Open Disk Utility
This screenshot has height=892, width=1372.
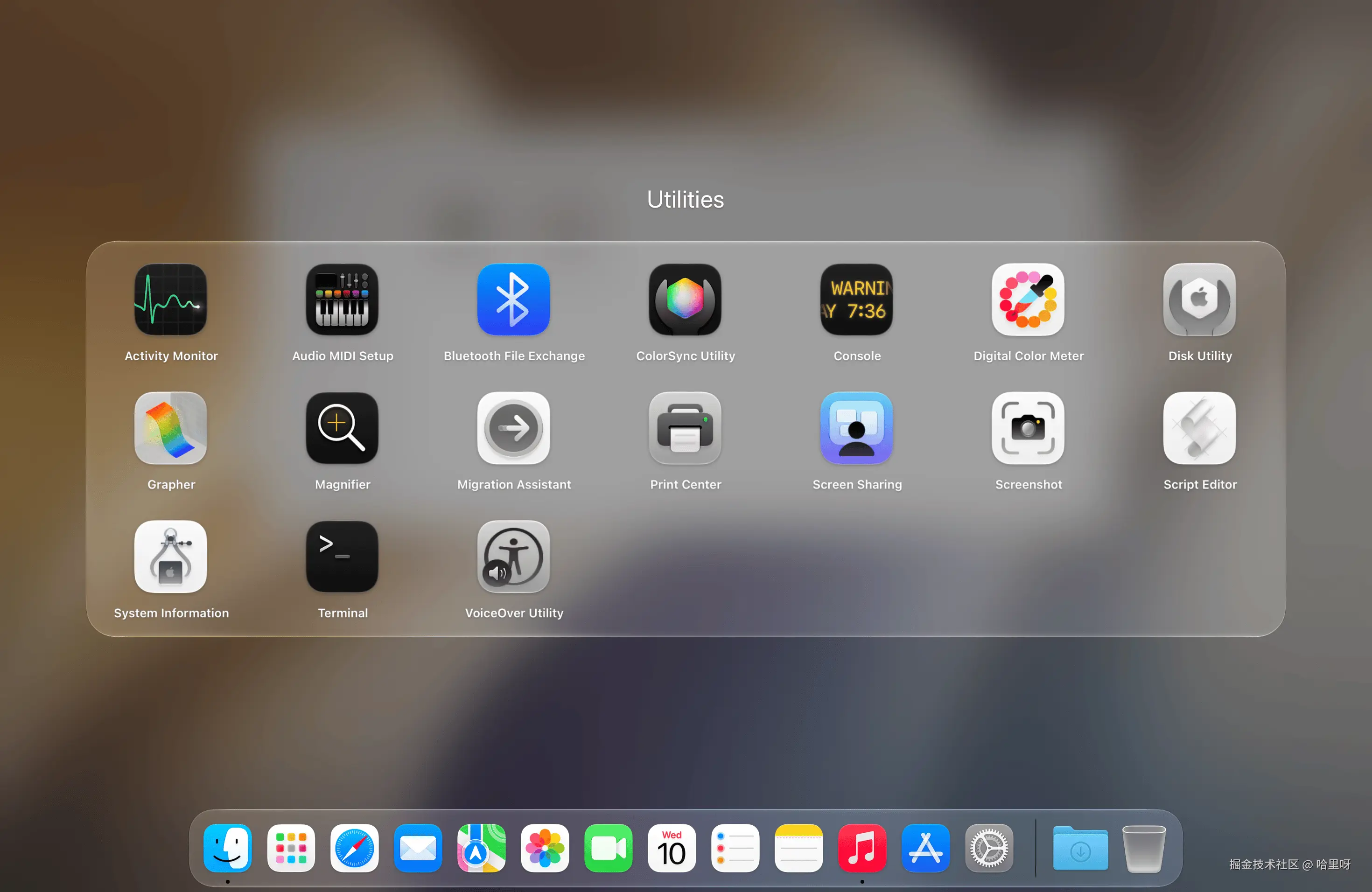[1200, 299]
